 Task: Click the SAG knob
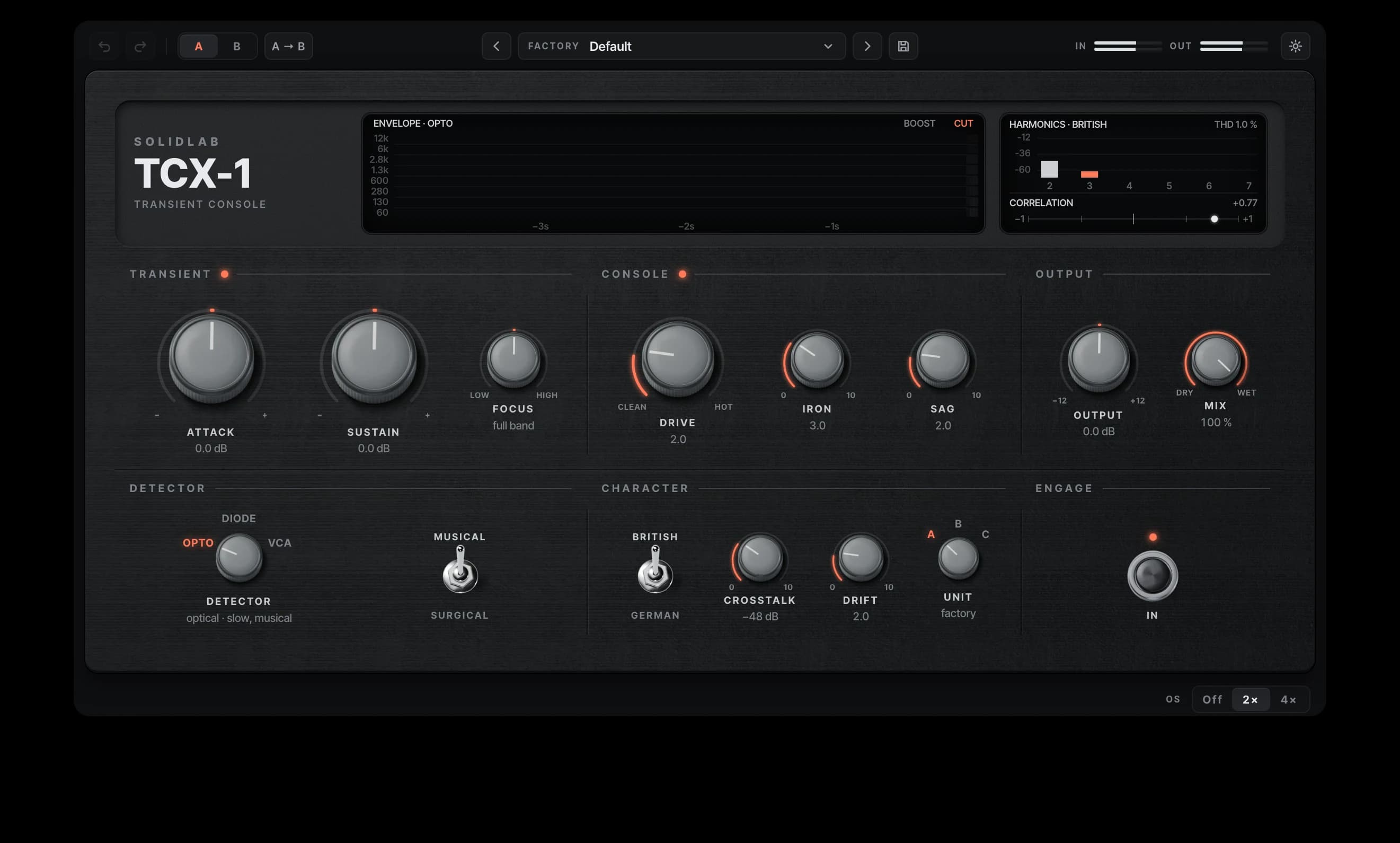[942, 359]
